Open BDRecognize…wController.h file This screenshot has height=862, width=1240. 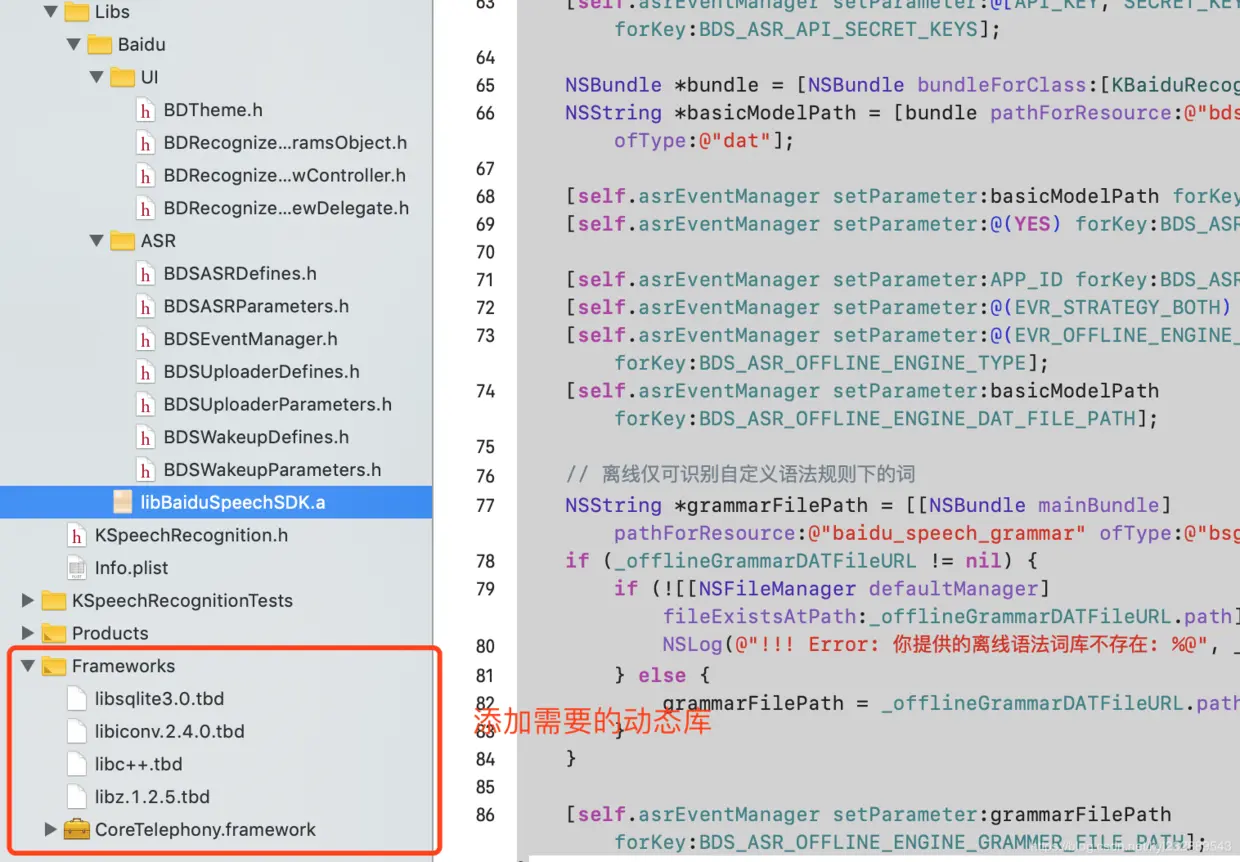(x=285, y=176)
